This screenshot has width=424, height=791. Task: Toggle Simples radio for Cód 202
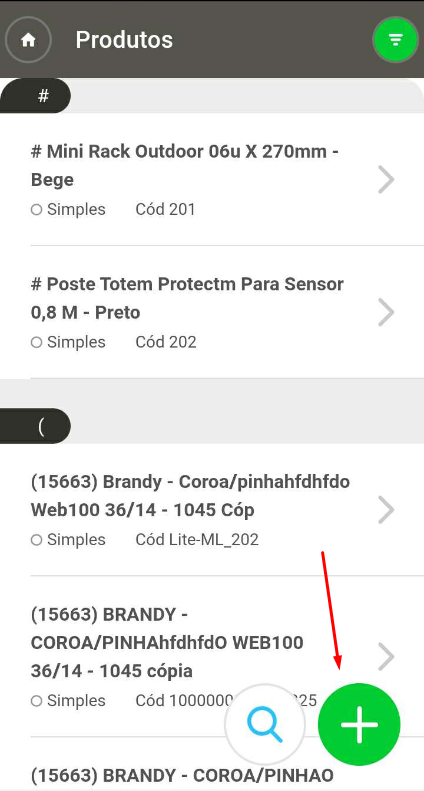[36, 343]
